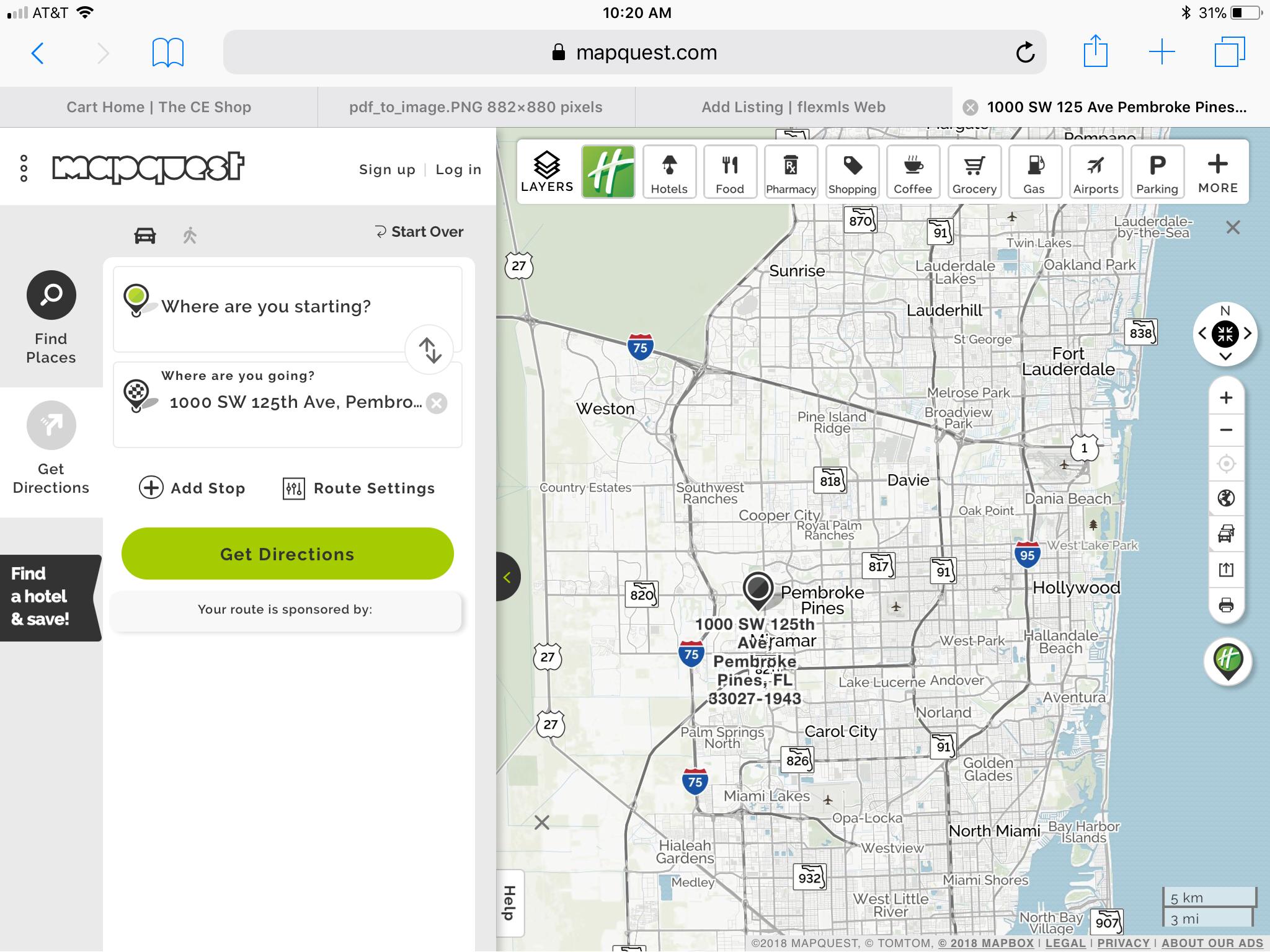Toggle traffic view with car icon
The height and width of the screenshot is (952, 1270).
coord(1226,534)
